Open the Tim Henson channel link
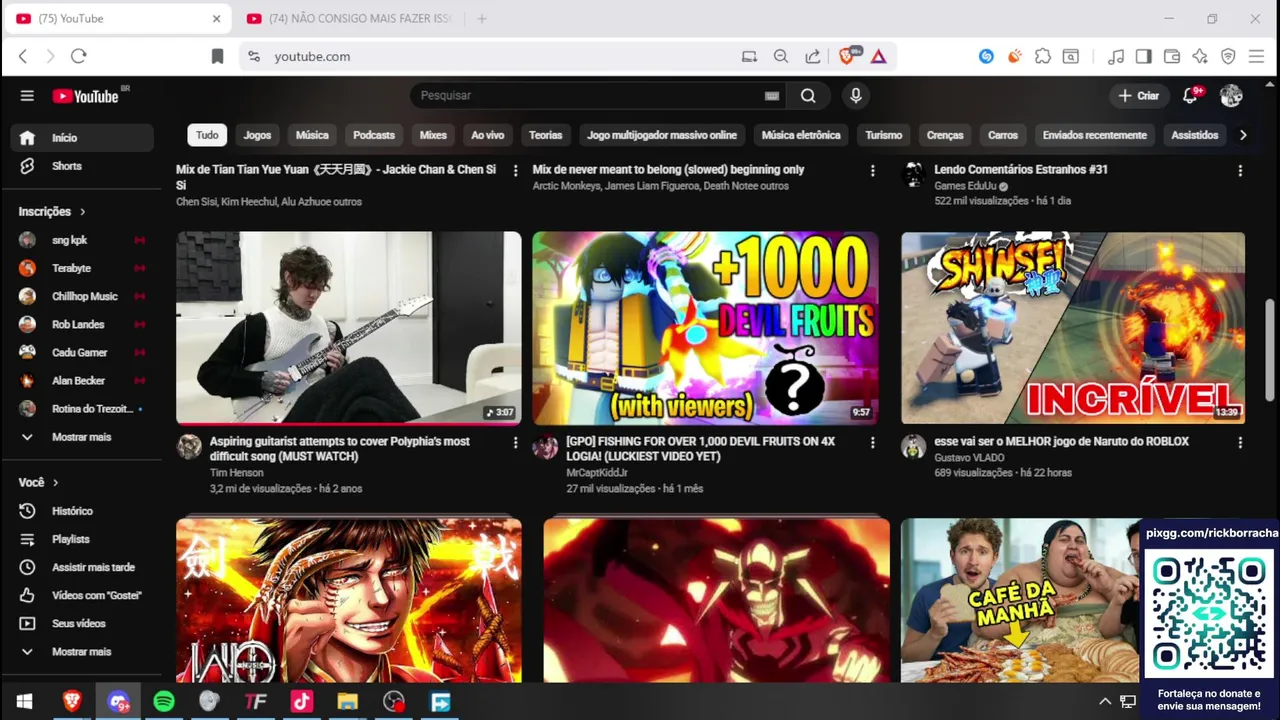The image size is (1280, 720). click(237, 473)
